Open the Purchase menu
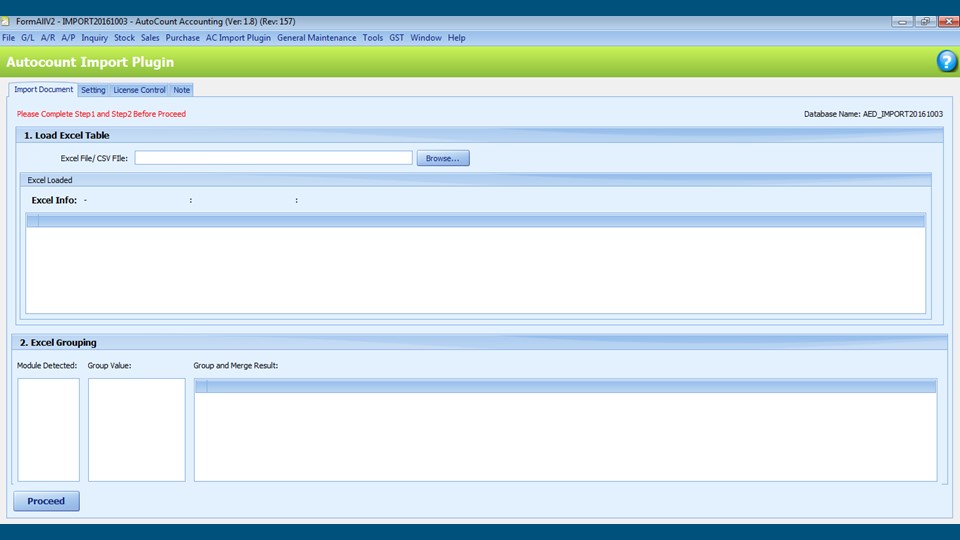 pos(183,38)
